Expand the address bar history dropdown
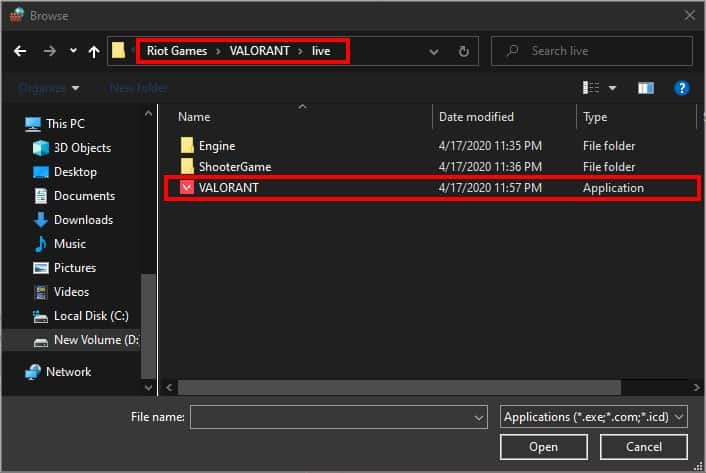This screenshot has width=706, height=473. pos(434,51)
